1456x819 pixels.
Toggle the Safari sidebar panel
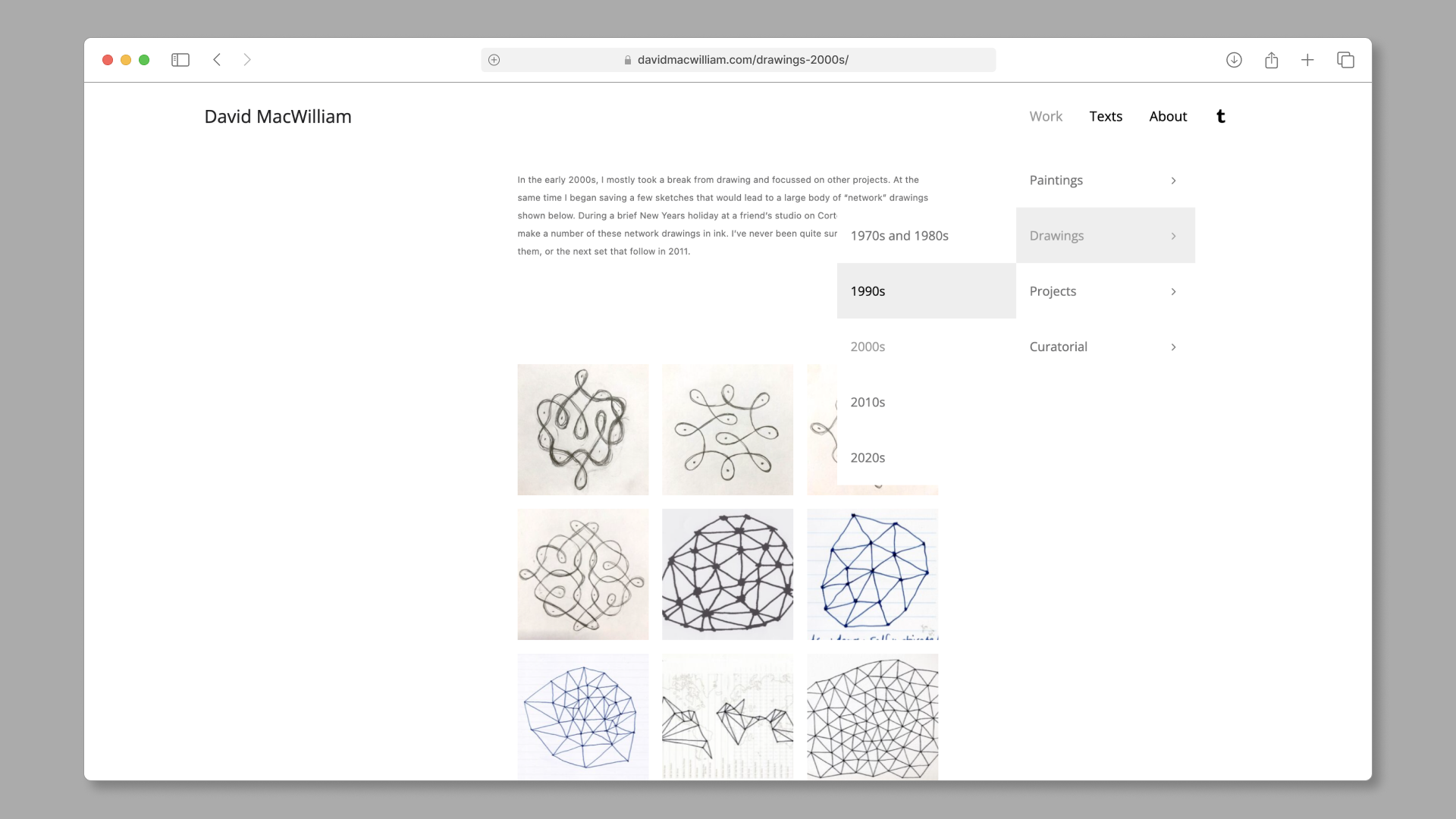[180, 60]
